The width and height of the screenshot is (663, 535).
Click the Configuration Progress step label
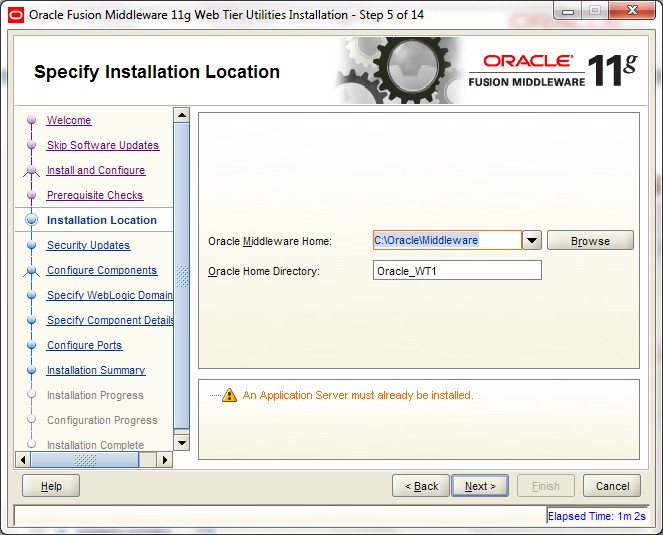102,420
